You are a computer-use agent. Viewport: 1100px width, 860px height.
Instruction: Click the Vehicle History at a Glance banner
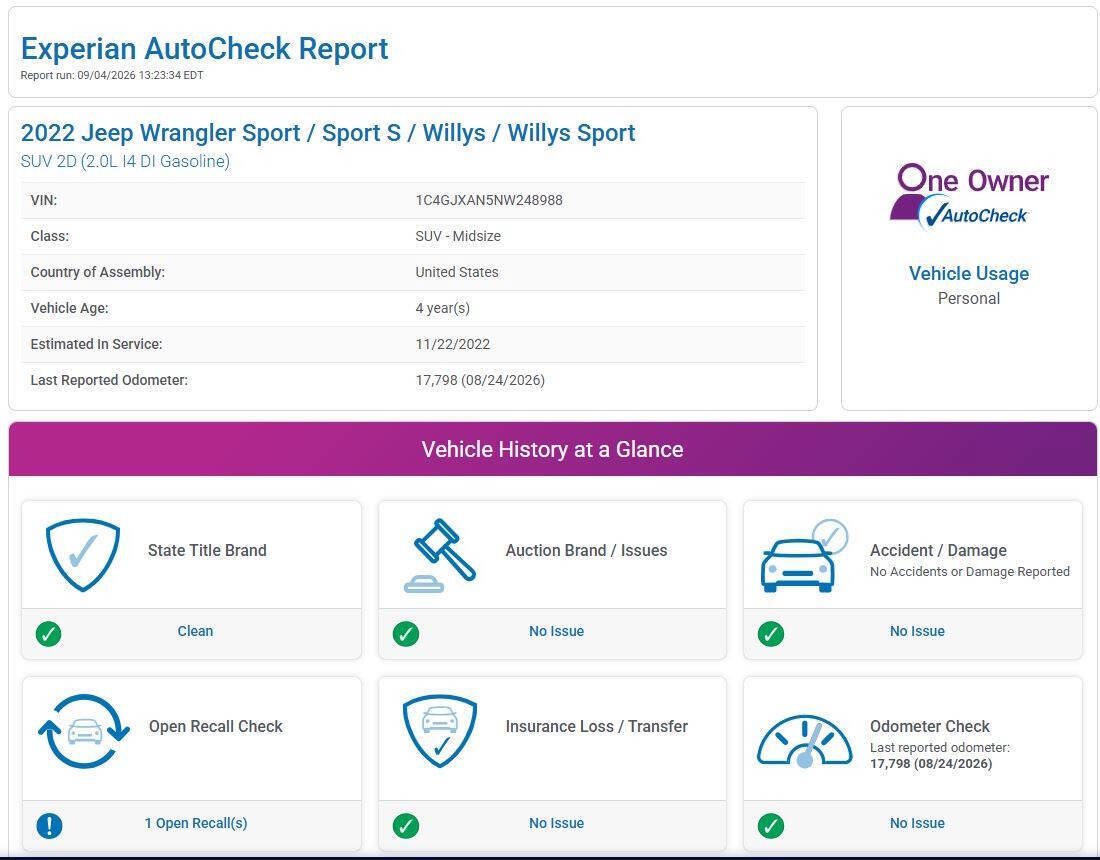pos(553,449)
